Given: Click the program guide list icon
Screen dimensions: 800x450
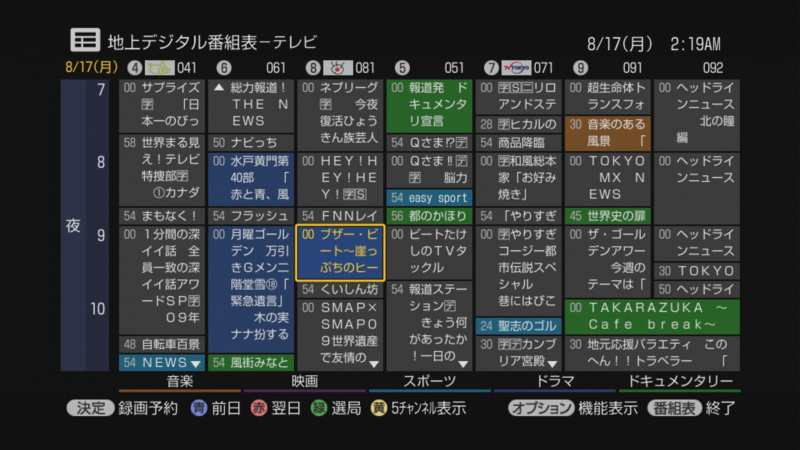Looking at the screenshot, I should [x=85, y=40].
